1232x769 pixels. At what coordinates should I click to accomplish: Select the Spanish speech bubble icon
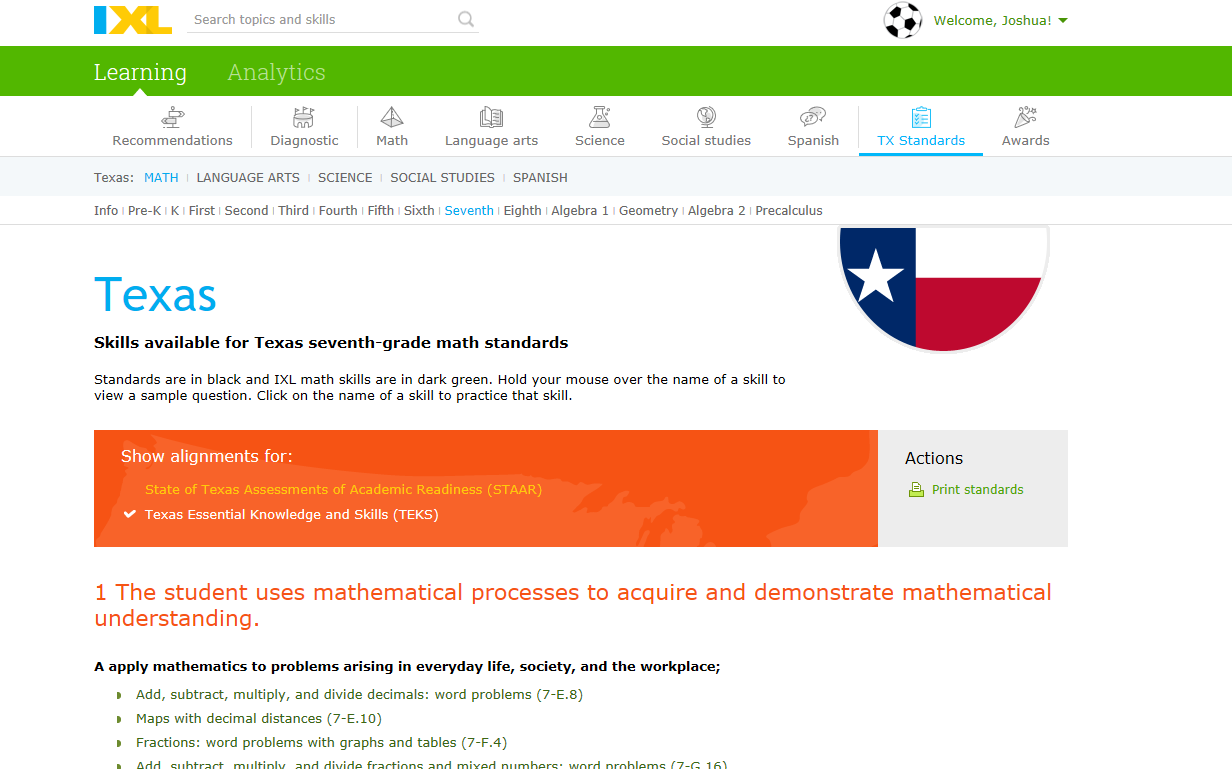pos(812,116)
